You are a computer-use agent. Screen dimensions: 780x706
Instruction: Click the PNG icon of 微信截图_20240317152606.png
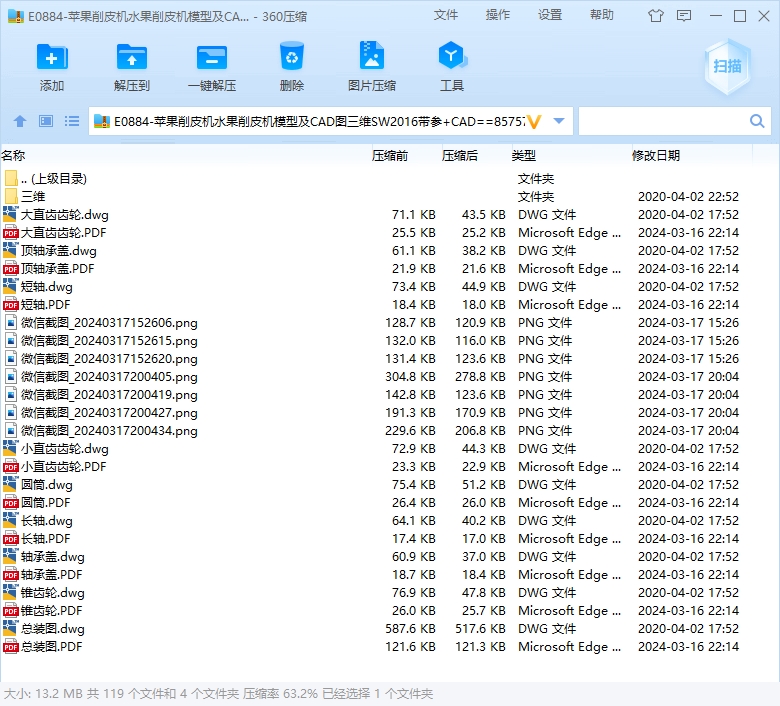click(x=10, y=322)
